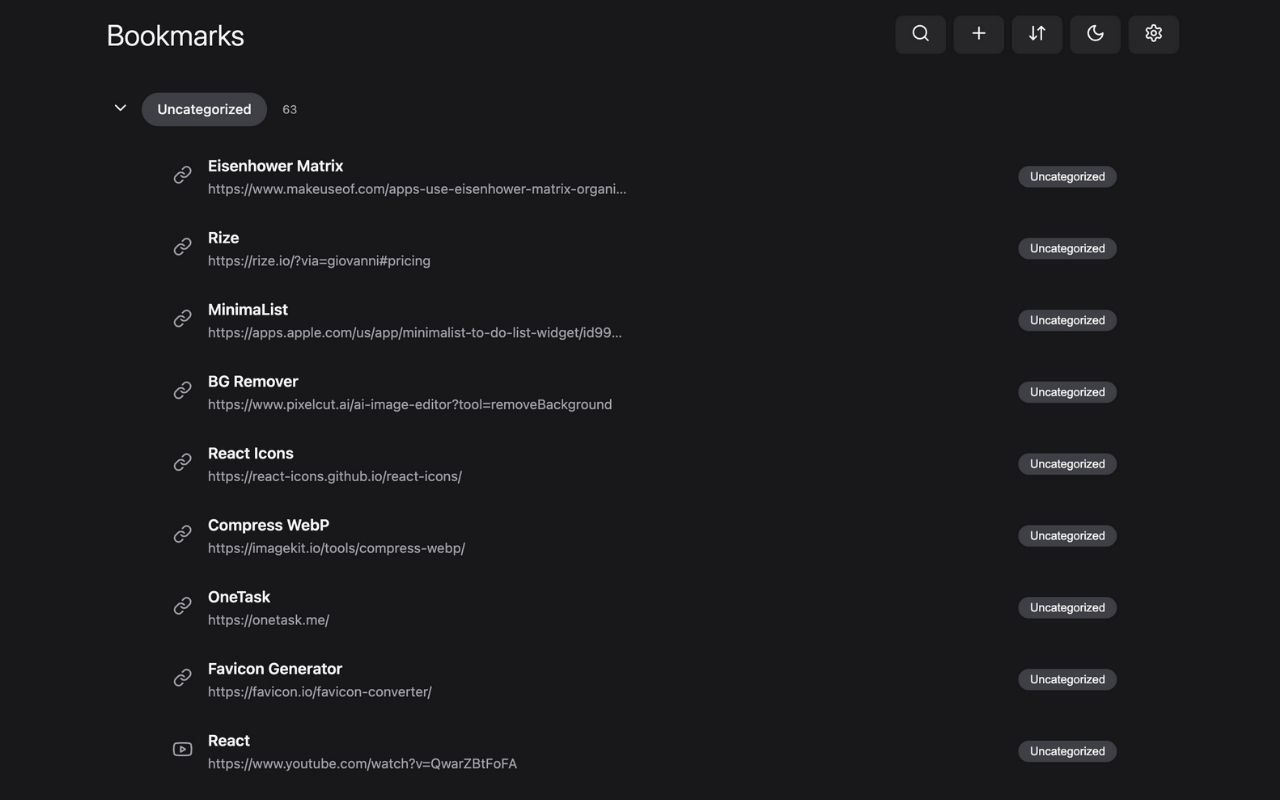Click the React Icons bookmark title

[x=251, y=453]
